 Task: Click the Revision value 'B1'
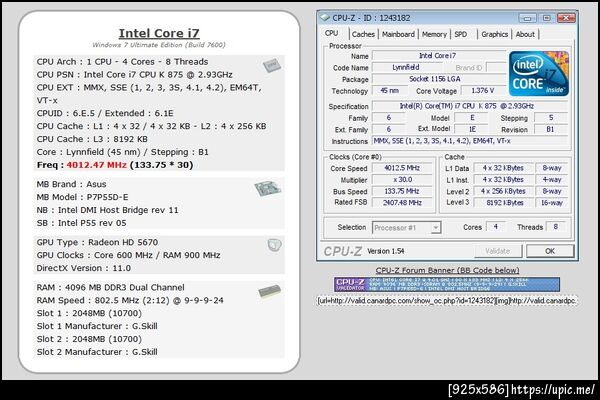551,129
